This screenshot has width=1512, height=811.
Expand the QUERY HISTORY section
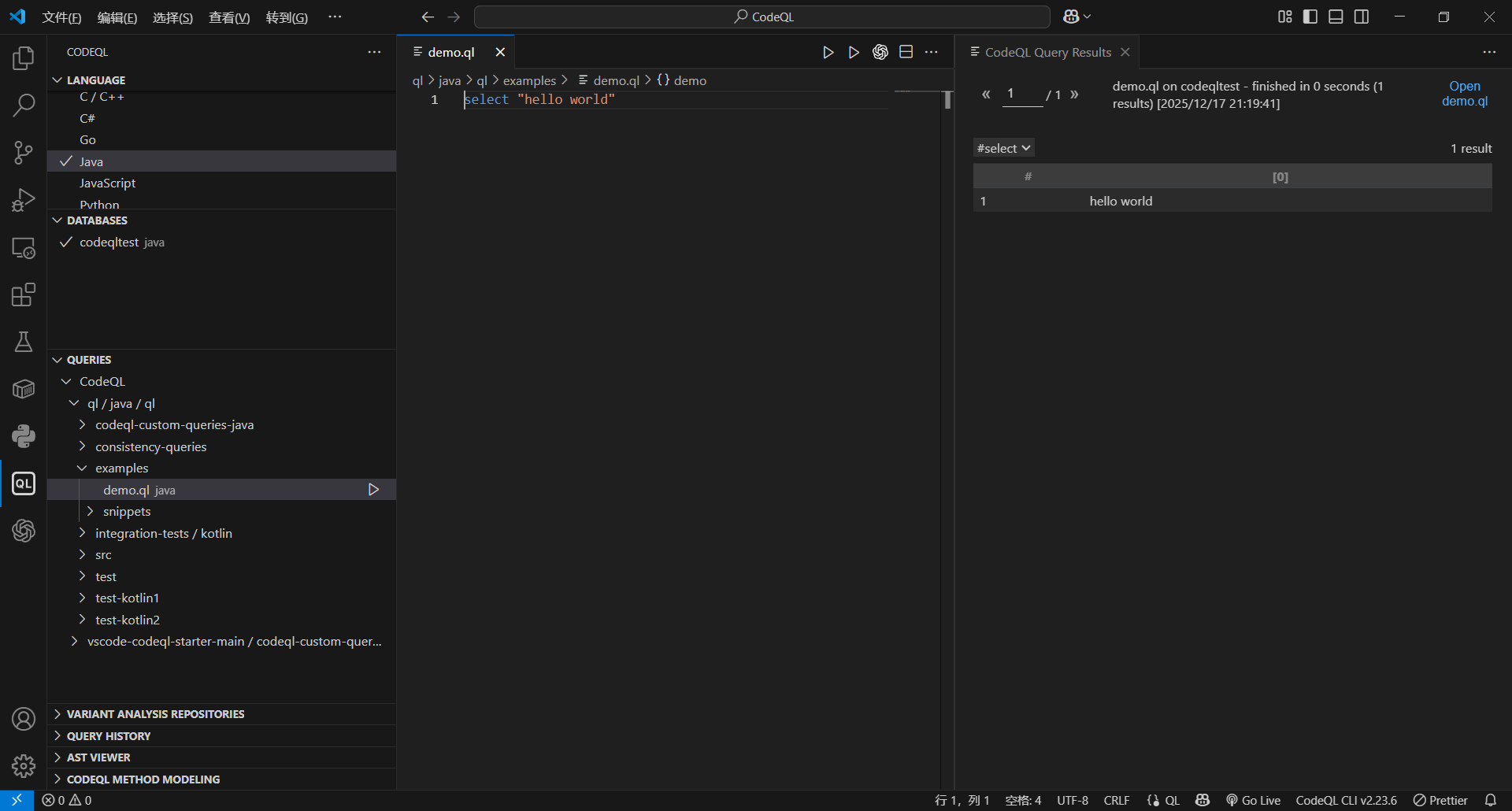pyautogui.click(x=109, y=736)
